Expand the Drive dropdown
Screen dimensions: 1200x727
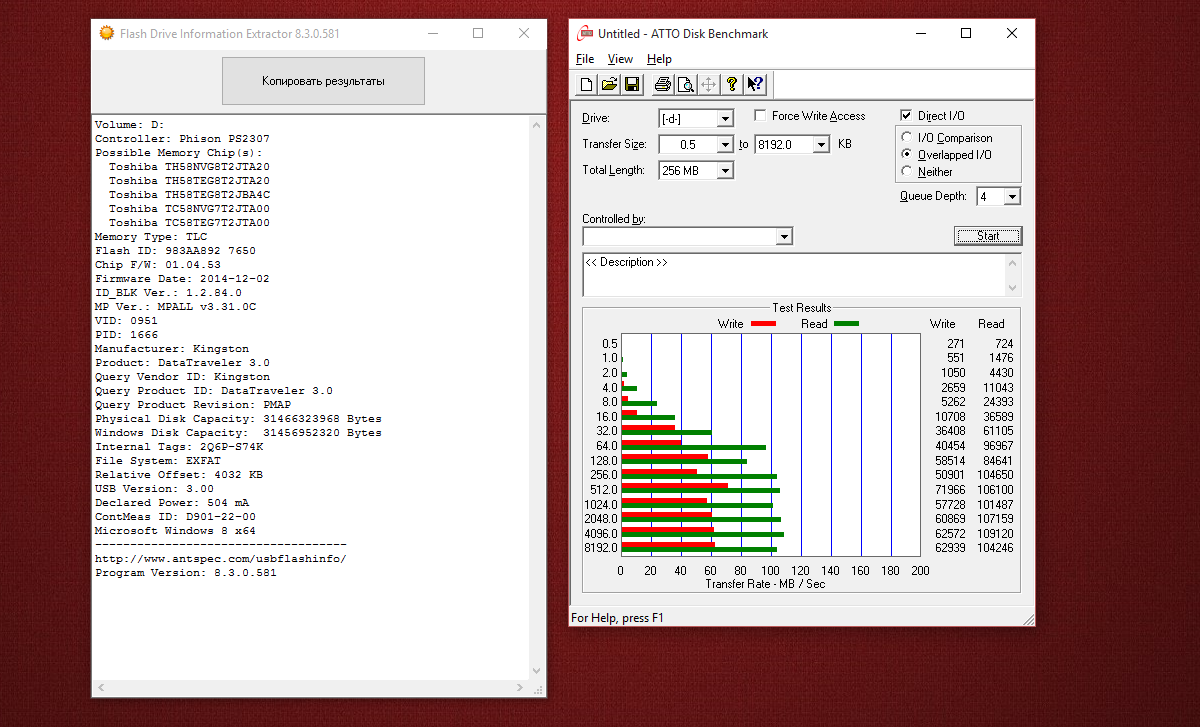pos(725,119)
